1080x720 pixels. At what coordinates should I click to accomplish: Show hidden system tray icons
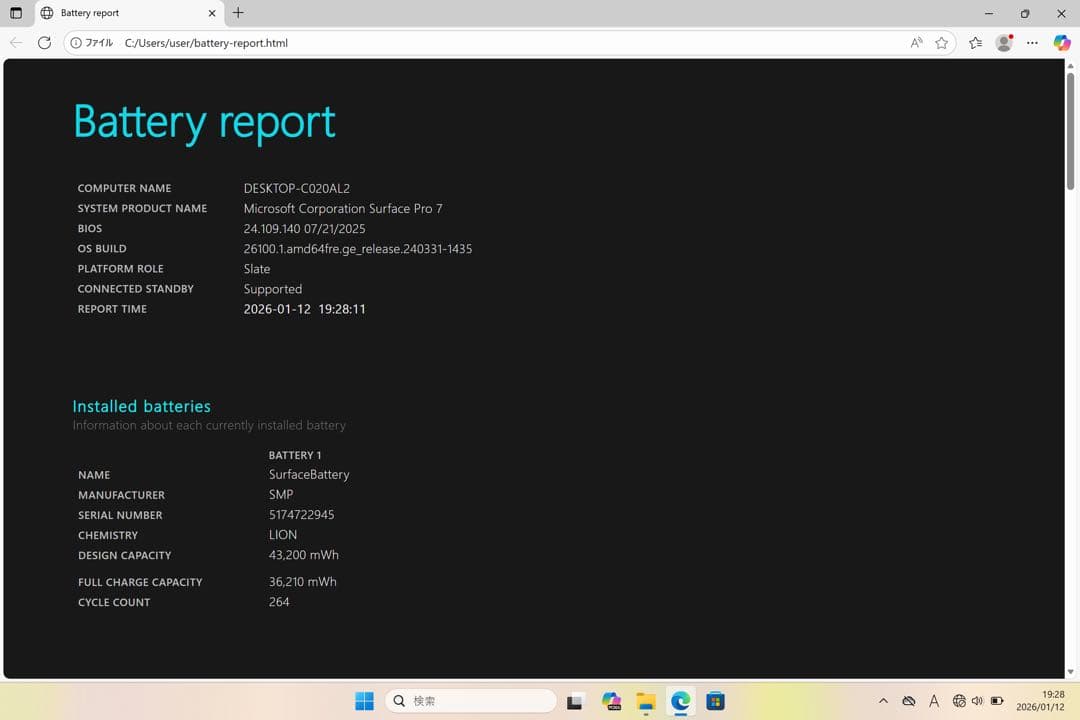click(884, 700)
